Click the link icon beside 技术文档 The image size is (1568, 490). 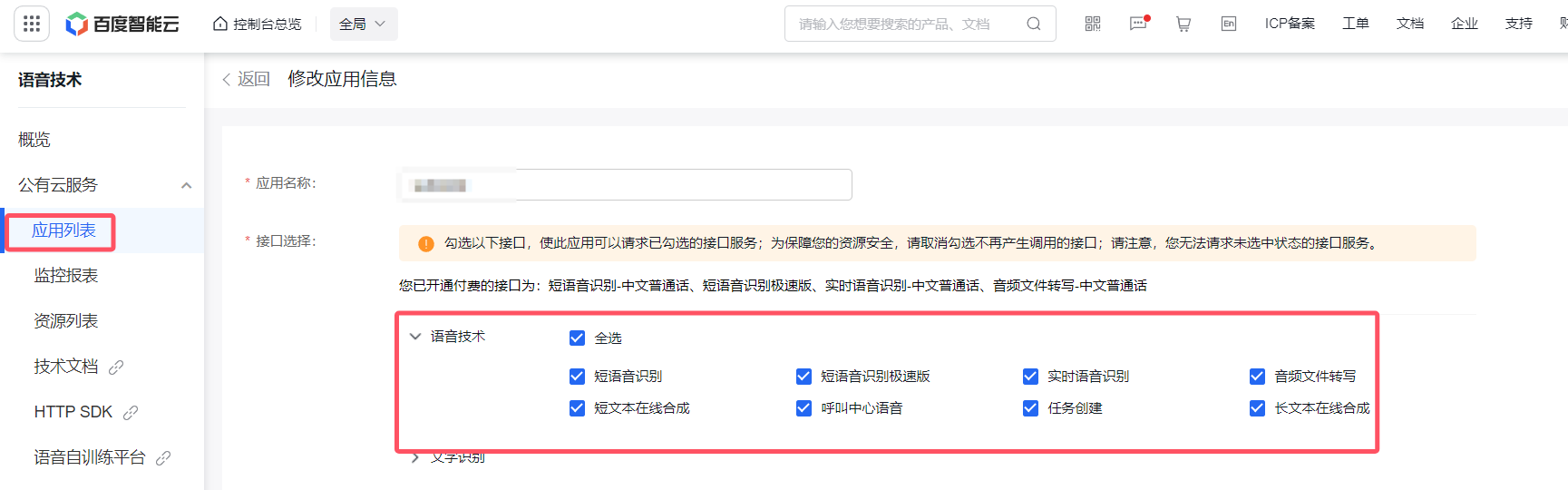click(116, 367)
